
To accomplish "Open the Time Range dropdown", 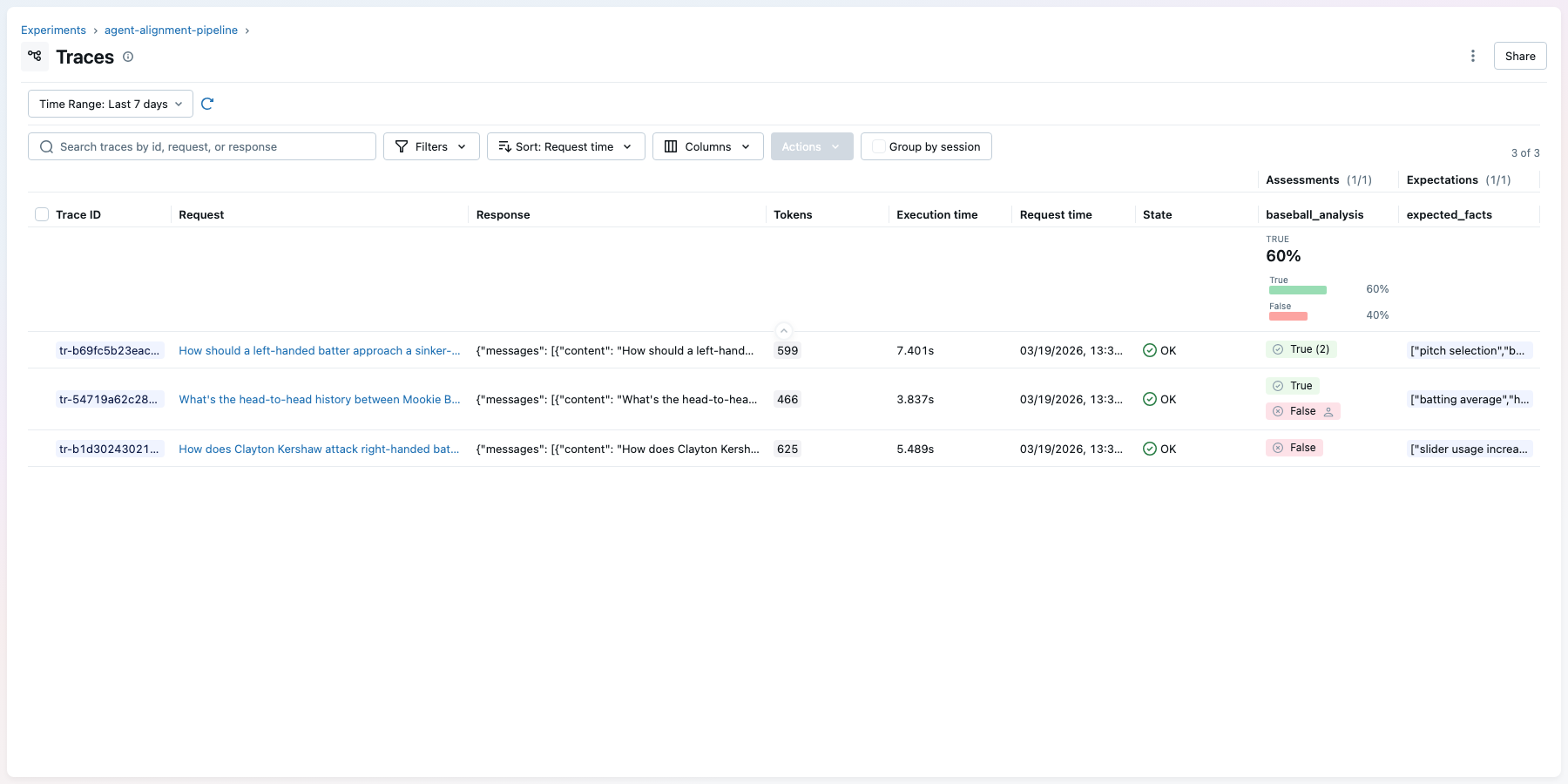I will point(109,104).
